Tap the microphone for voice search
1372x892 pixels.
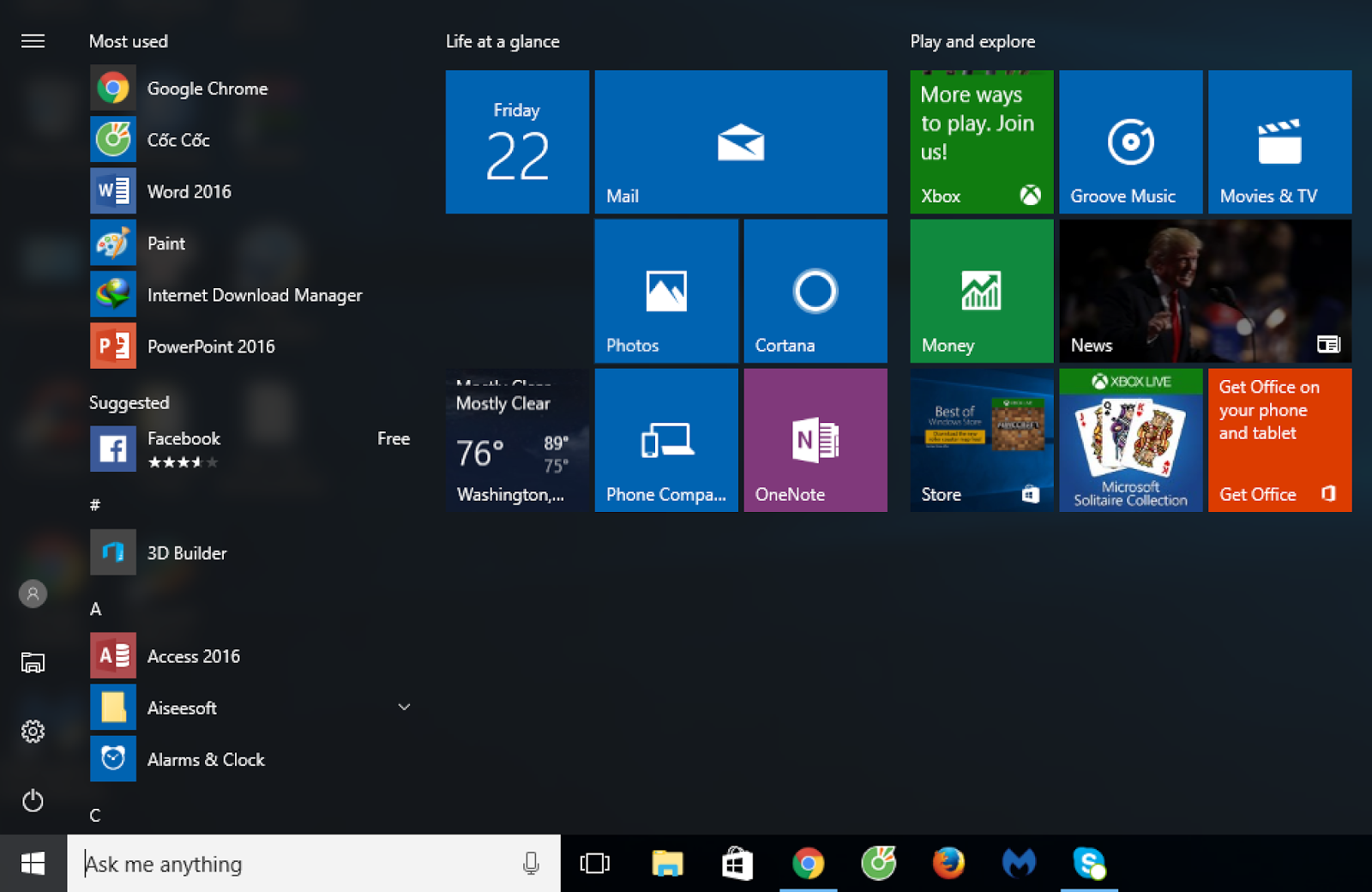pos(532,864)
